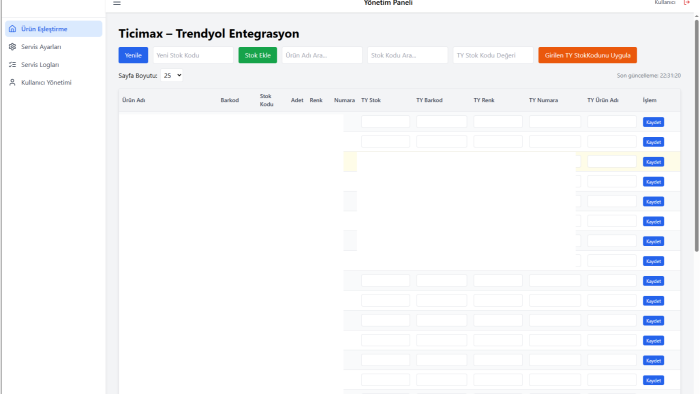Click the Yönetim Paneli title
Screen dimensions: 700x394
[388, 3]
